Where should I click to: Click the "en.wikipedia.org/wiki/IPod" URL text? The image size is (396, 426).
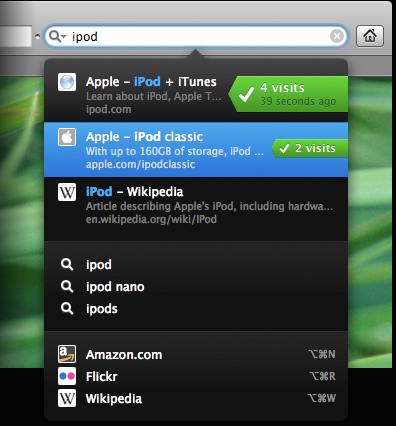tap(151, 219)
